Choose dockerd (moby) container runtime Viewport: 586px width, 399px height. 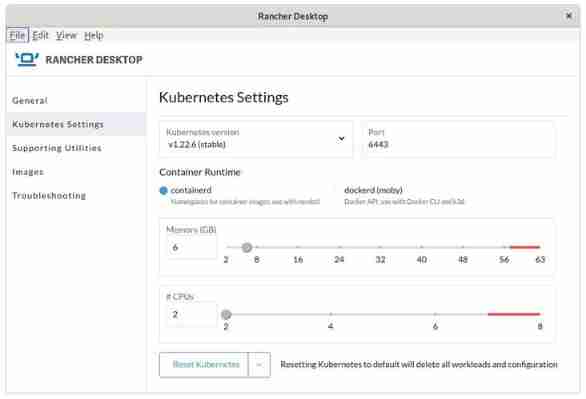373,190
